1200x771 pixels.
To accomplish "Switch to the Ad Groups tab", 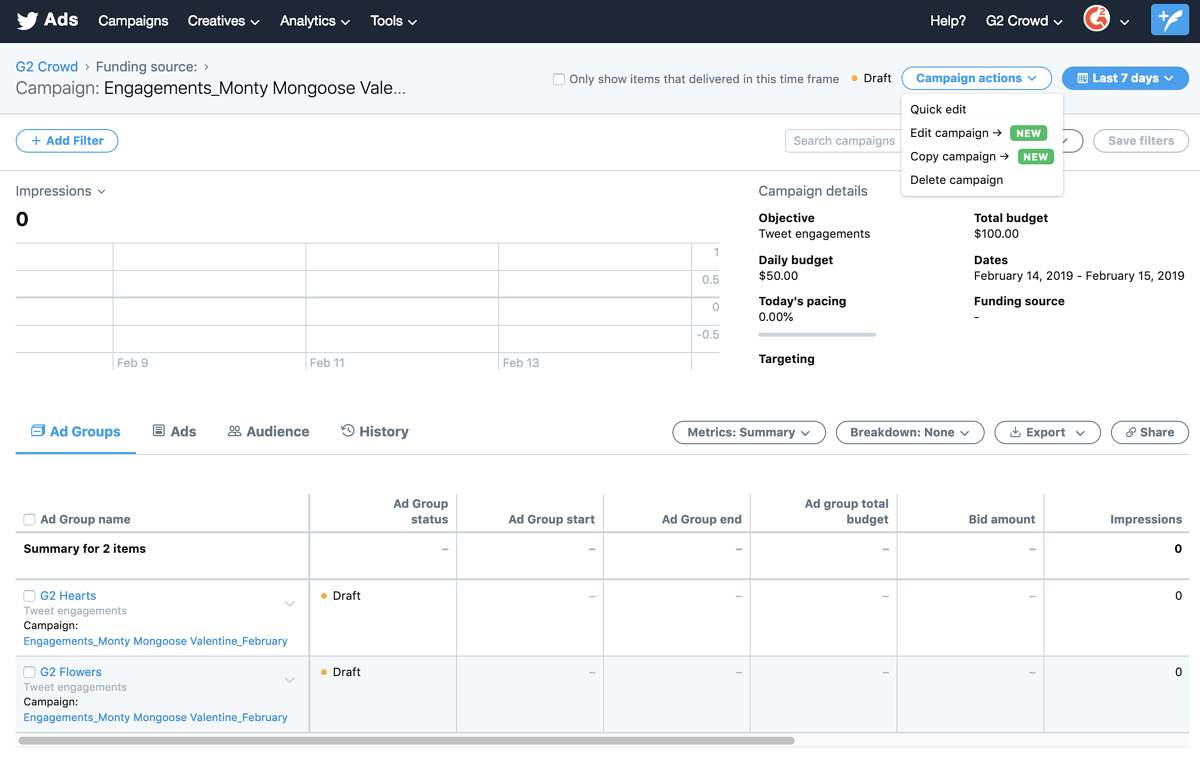I will (76, 432).
